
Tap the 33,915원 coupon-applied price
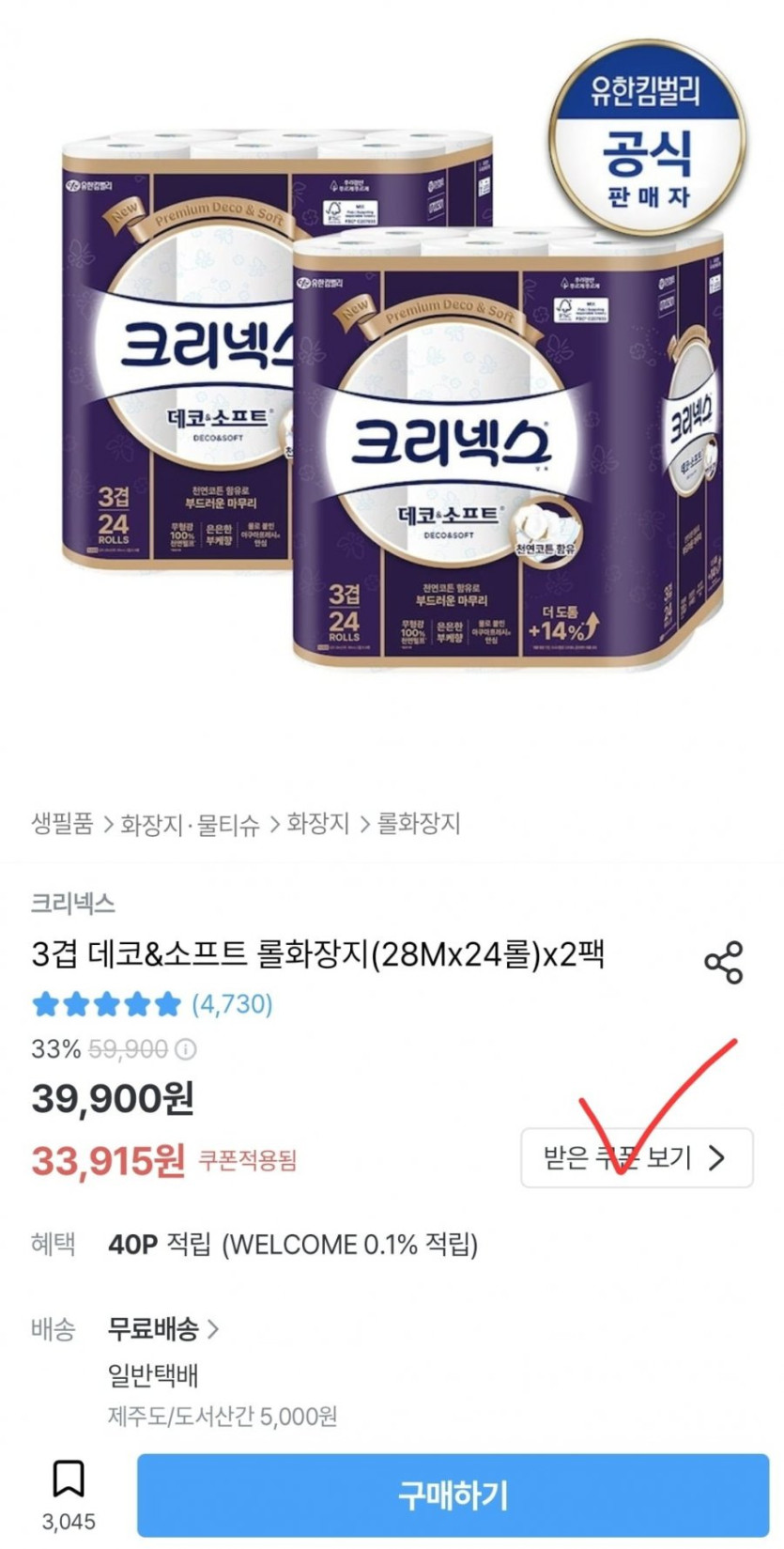click(x=108, y=1161)
